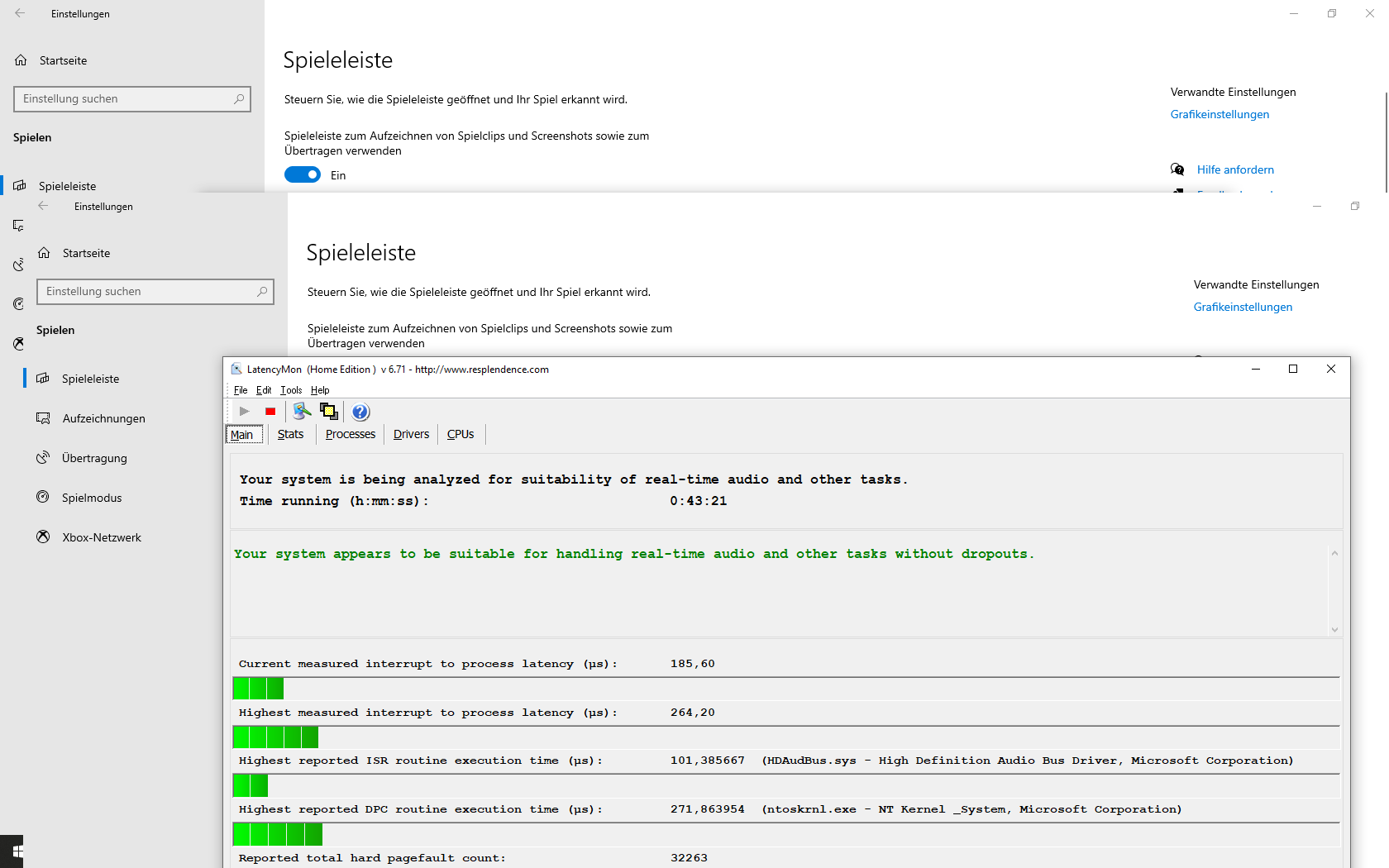
Task: Click the green bar under highest DPC time
Action: click(x=278, y=834)
